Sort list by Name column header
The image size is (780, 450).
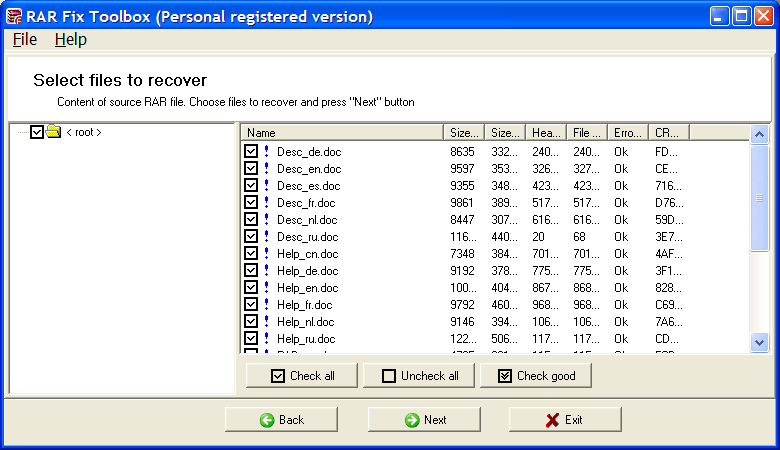coord(343,133)
